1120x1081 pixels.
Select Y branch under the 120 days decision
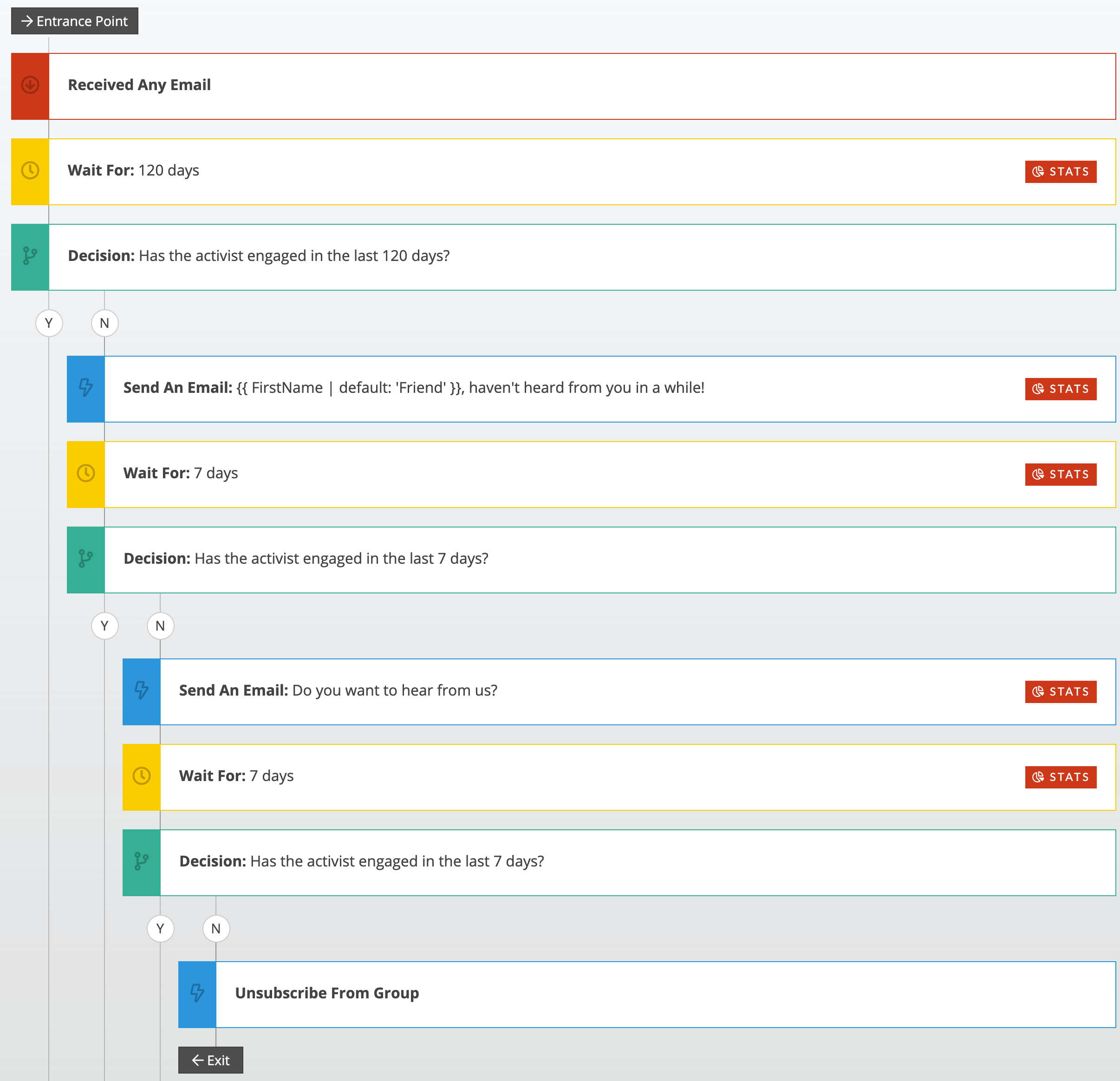point(49,323)
